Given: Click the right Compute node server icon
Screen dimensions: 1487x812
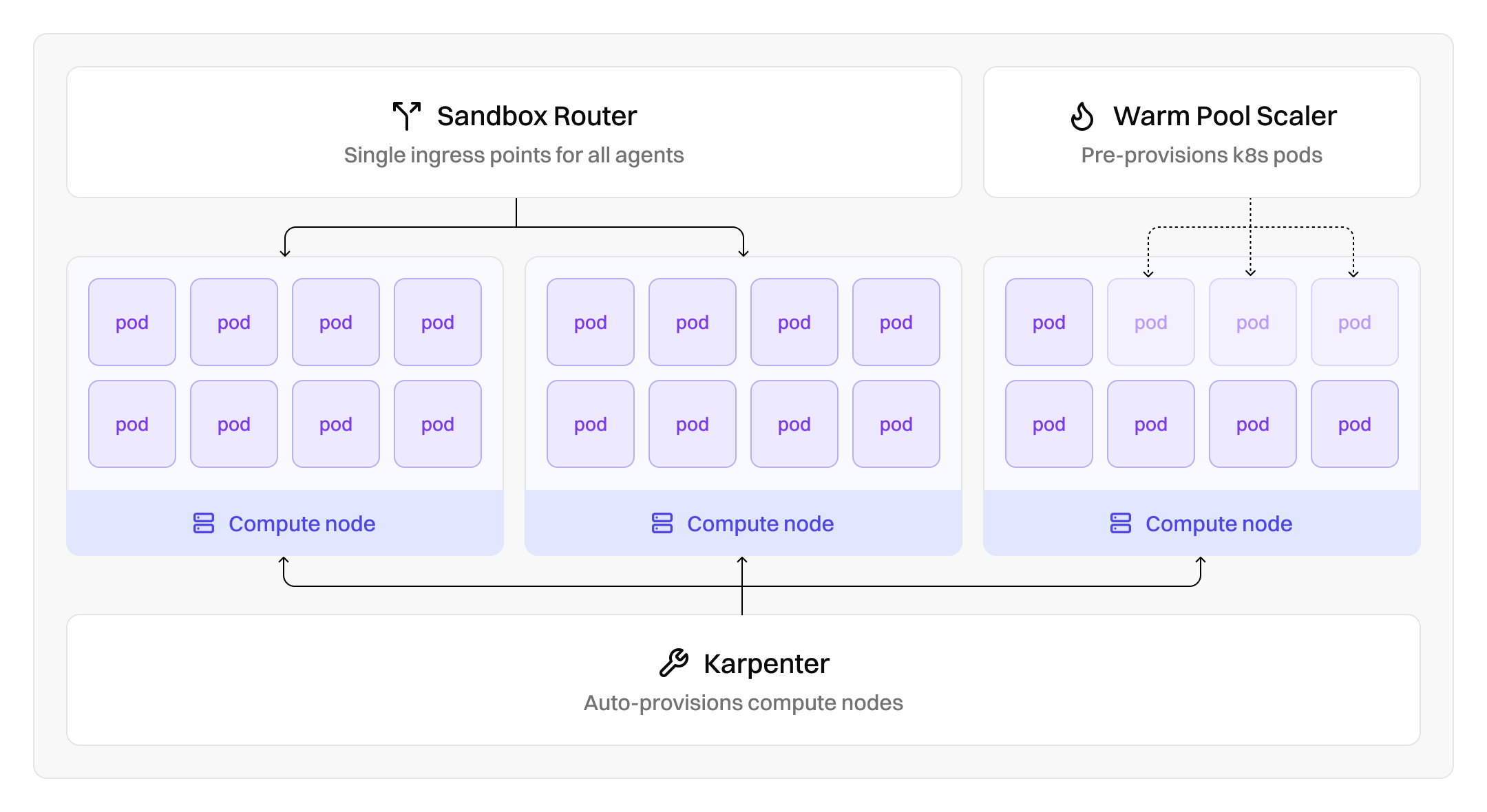Looking at the screenshot, I should [1121, 524].
